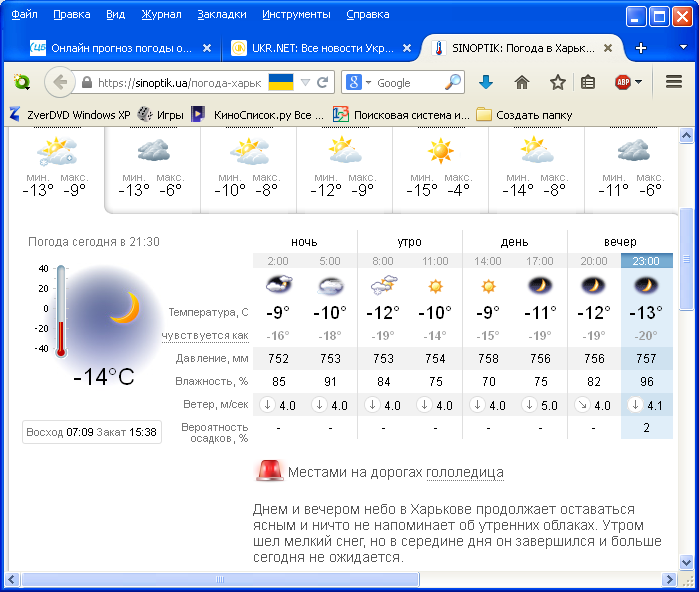Expand the URL bar history dropdown
The width and height of the screenshot is (699, 592).
point(306,82)
